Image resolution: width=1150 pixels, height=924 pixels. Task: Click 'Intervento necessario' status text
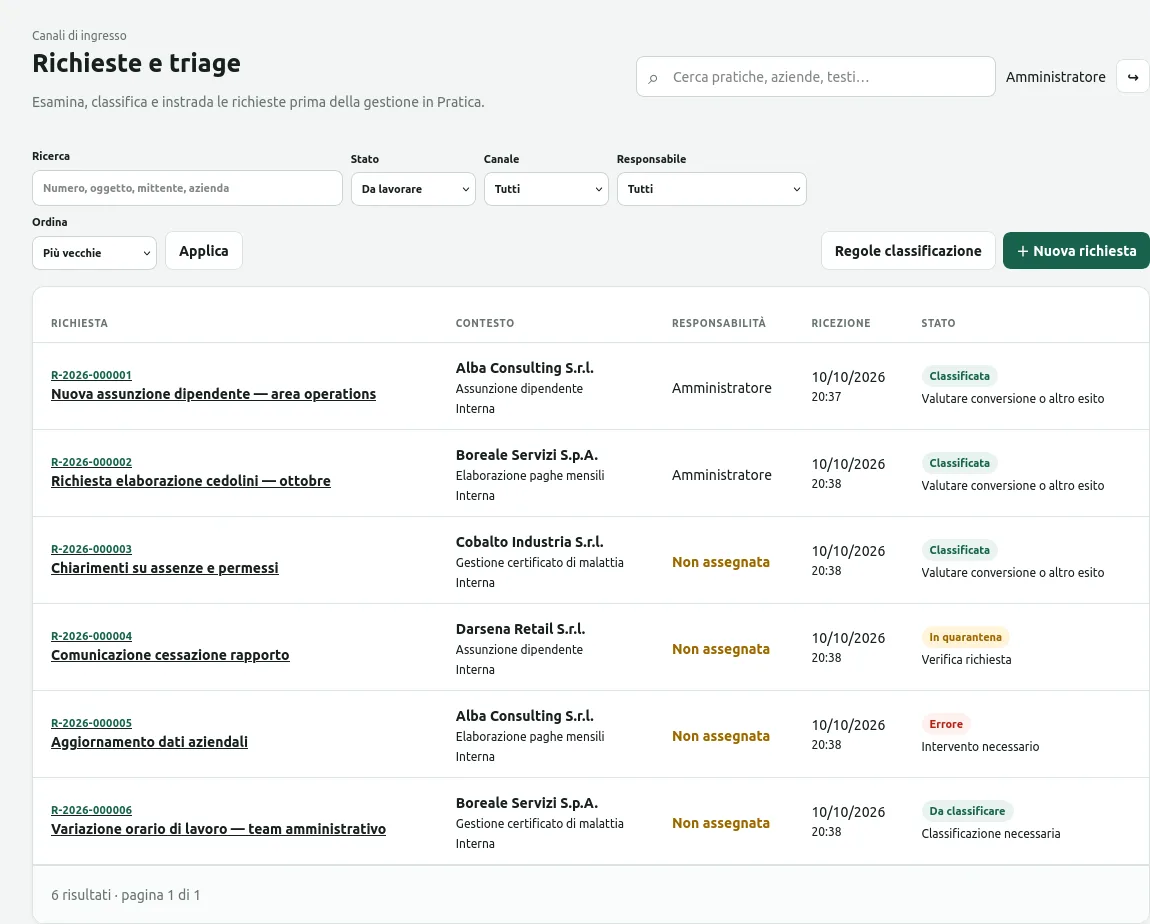(x=980, y=747)
